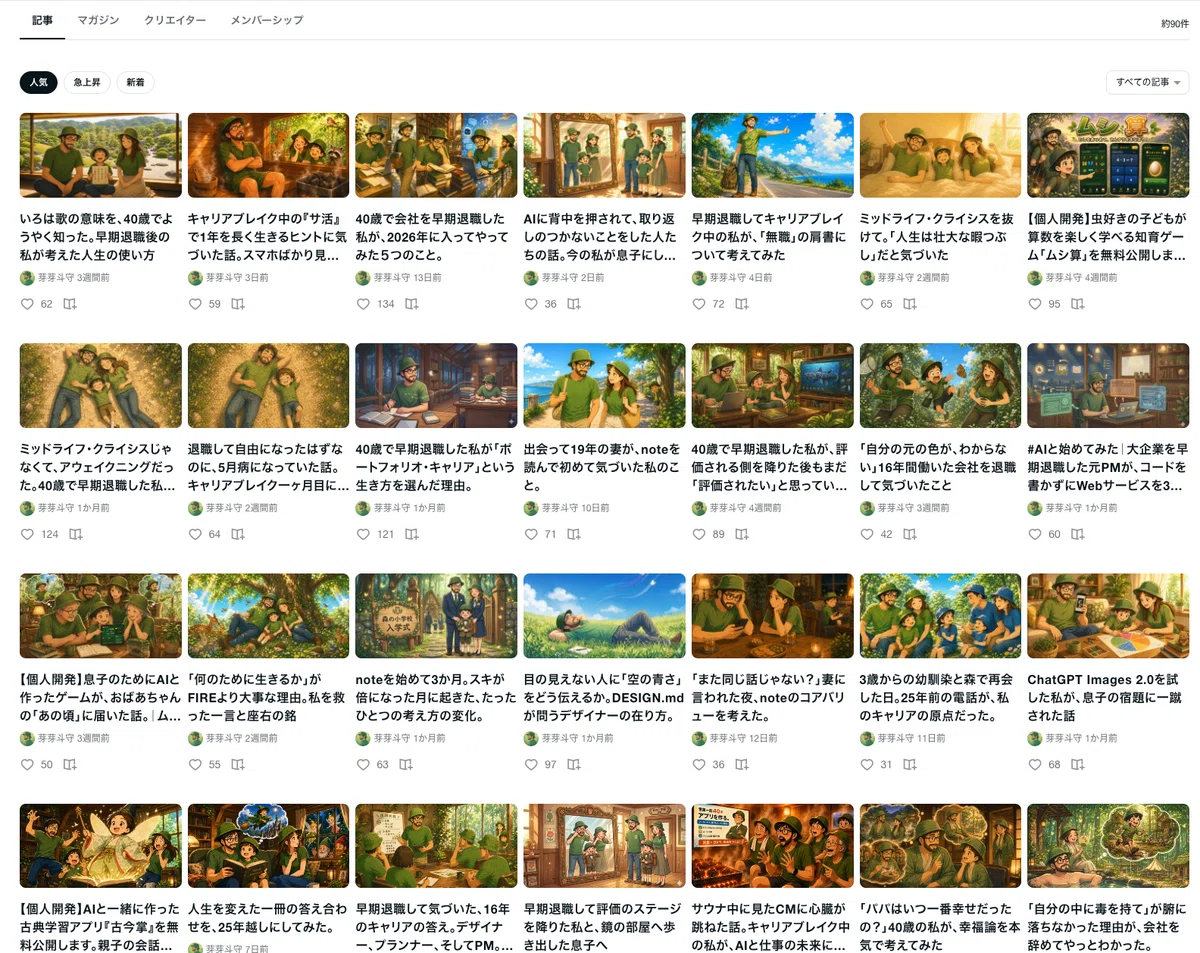Like the 「無職」の肩書 article with 72 likes
Viewport: 1200px width, 953px height.
[699, 304]
